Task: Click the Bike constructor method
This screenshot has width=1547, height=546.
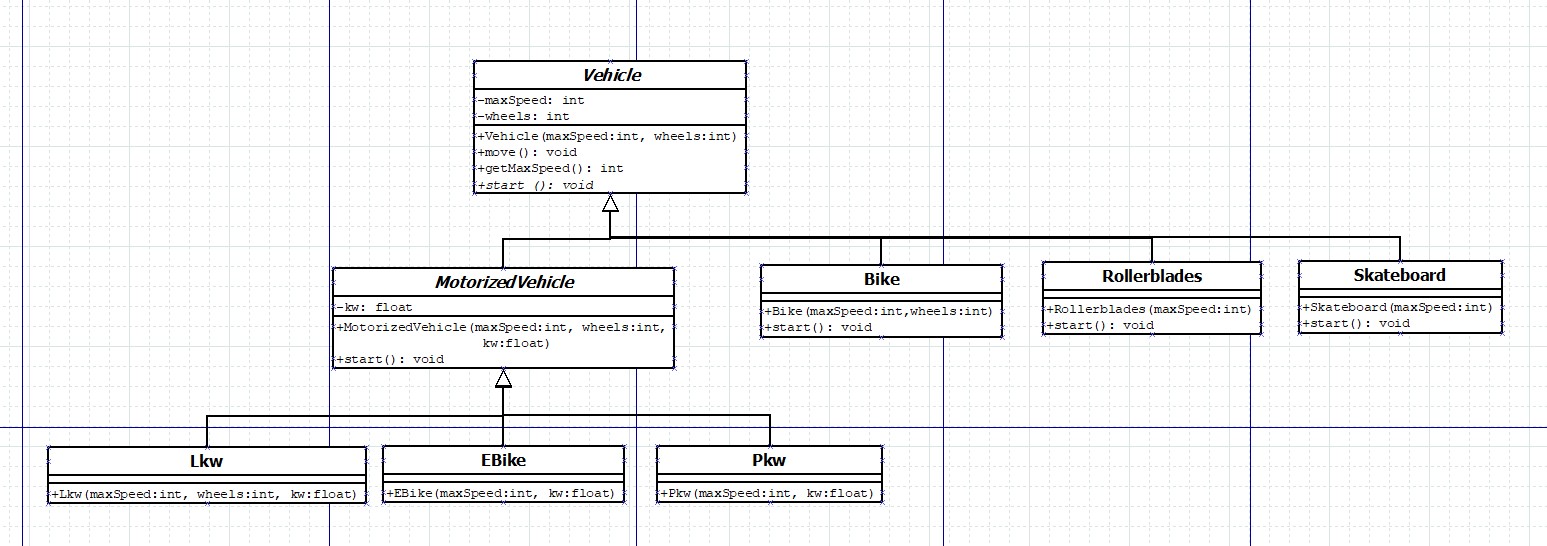Action: click(x=879, y=311)
